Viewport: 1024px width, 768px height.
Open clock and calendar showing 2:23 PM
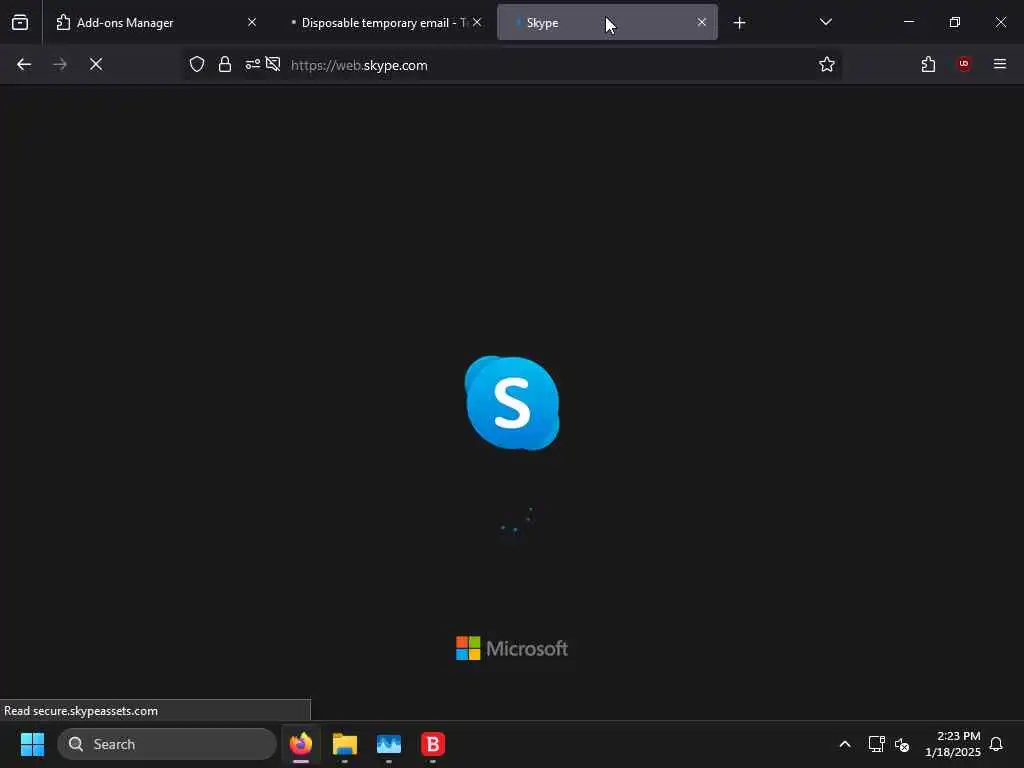pyautogui.click(x=952, y=744)
